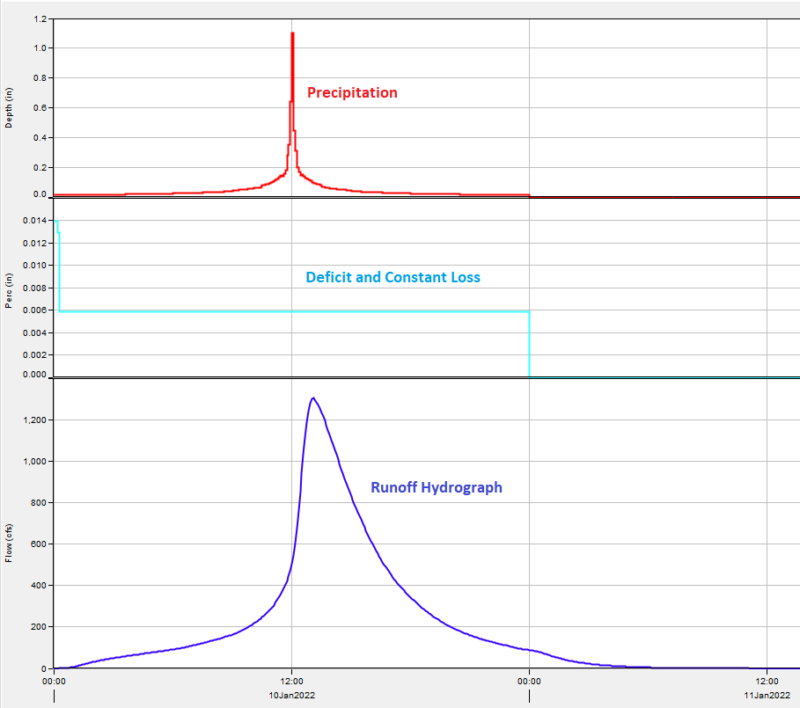Click the peak of the runoff hydrograph
800x708 pixels.
[313, 398]
